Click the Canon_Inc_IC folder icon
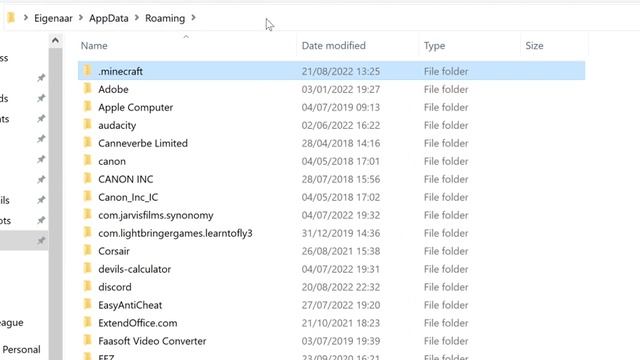 pos(87,196)
